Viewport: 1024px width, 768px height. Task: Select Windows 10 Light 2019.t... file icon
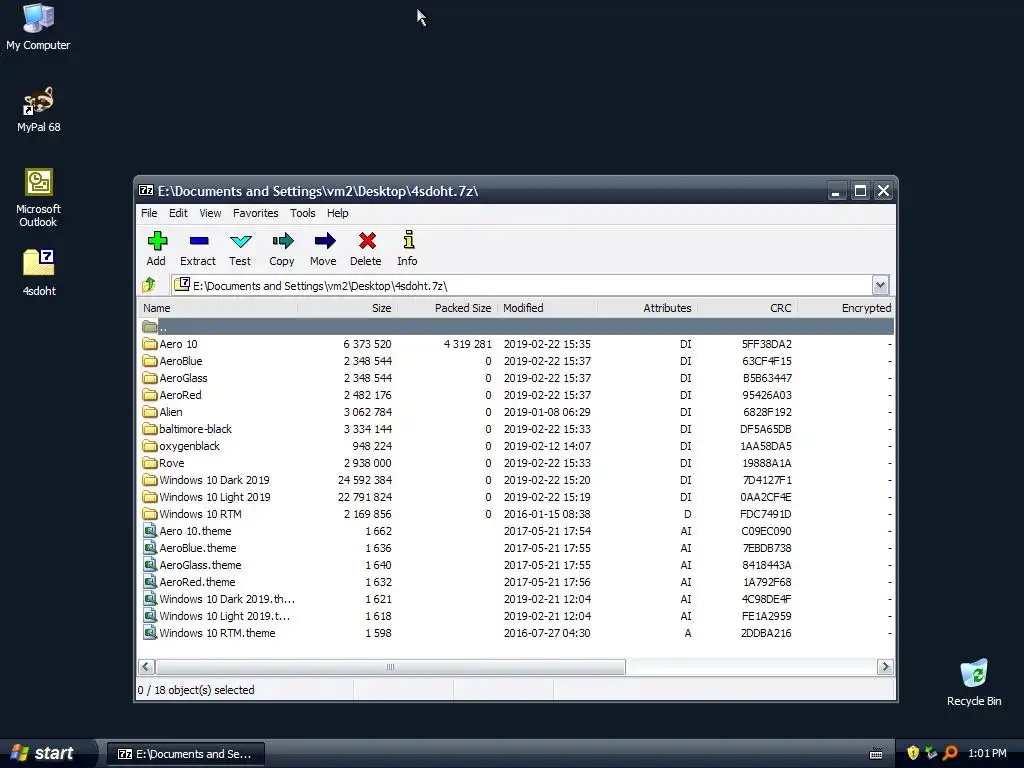click(x=150, y=615)
